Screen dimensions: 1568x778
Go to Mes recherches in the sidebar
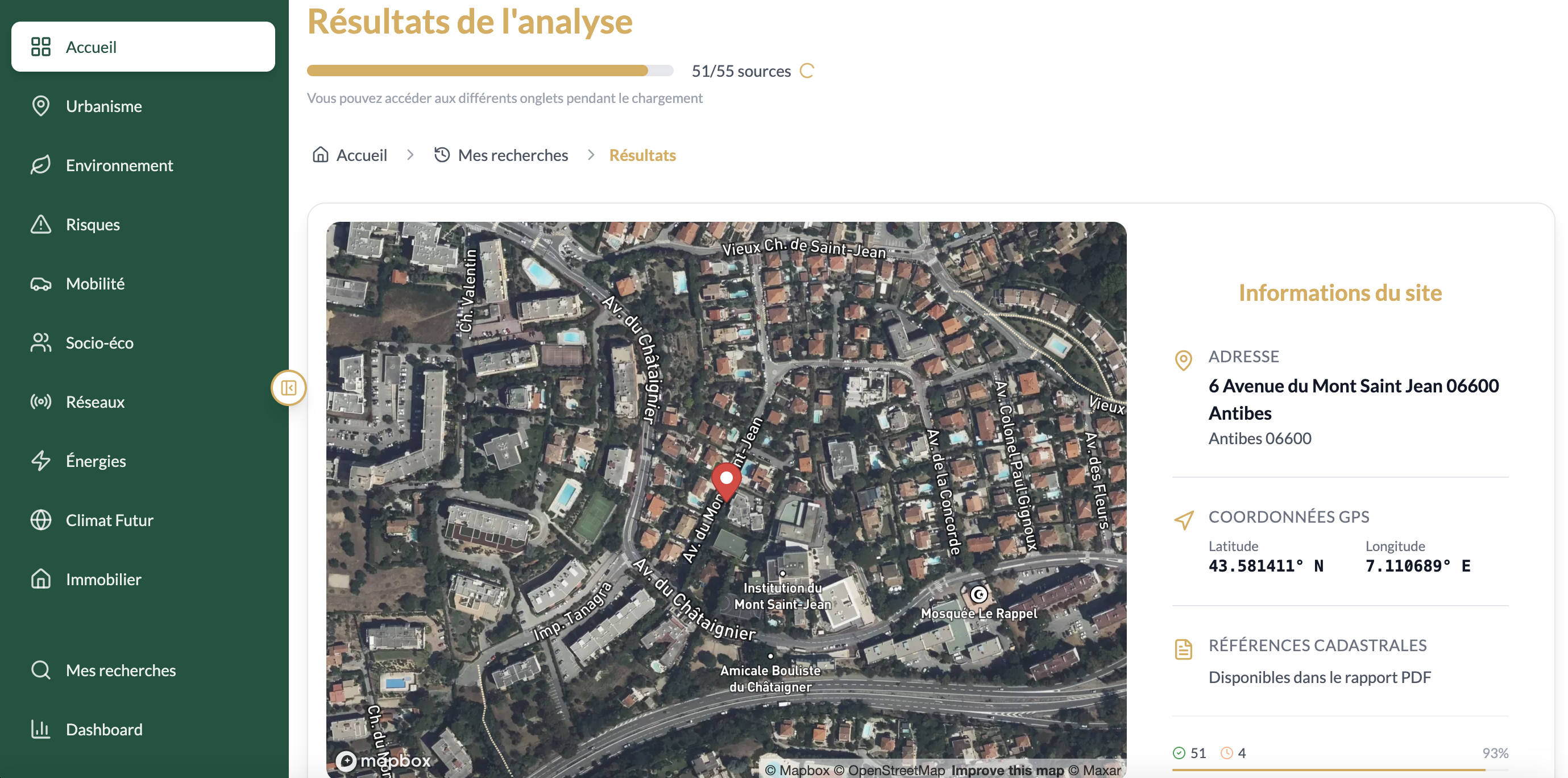121,671
